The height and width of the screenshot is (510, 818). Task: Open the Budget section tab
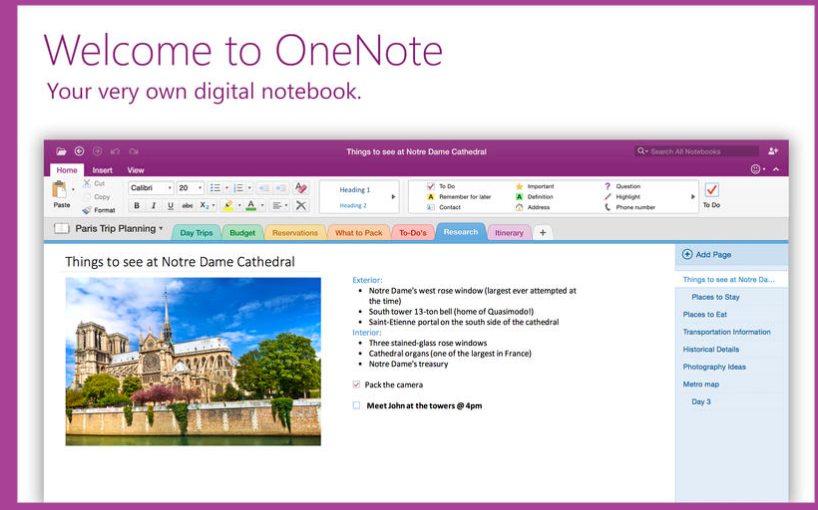[243, 233]
